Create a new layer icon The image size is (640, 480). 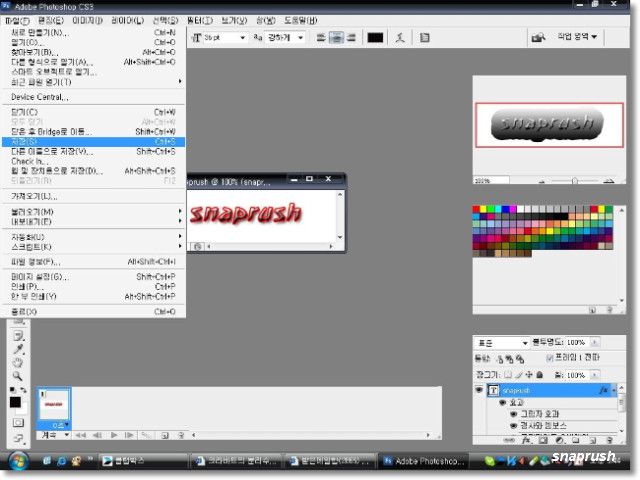pos(593,440)
